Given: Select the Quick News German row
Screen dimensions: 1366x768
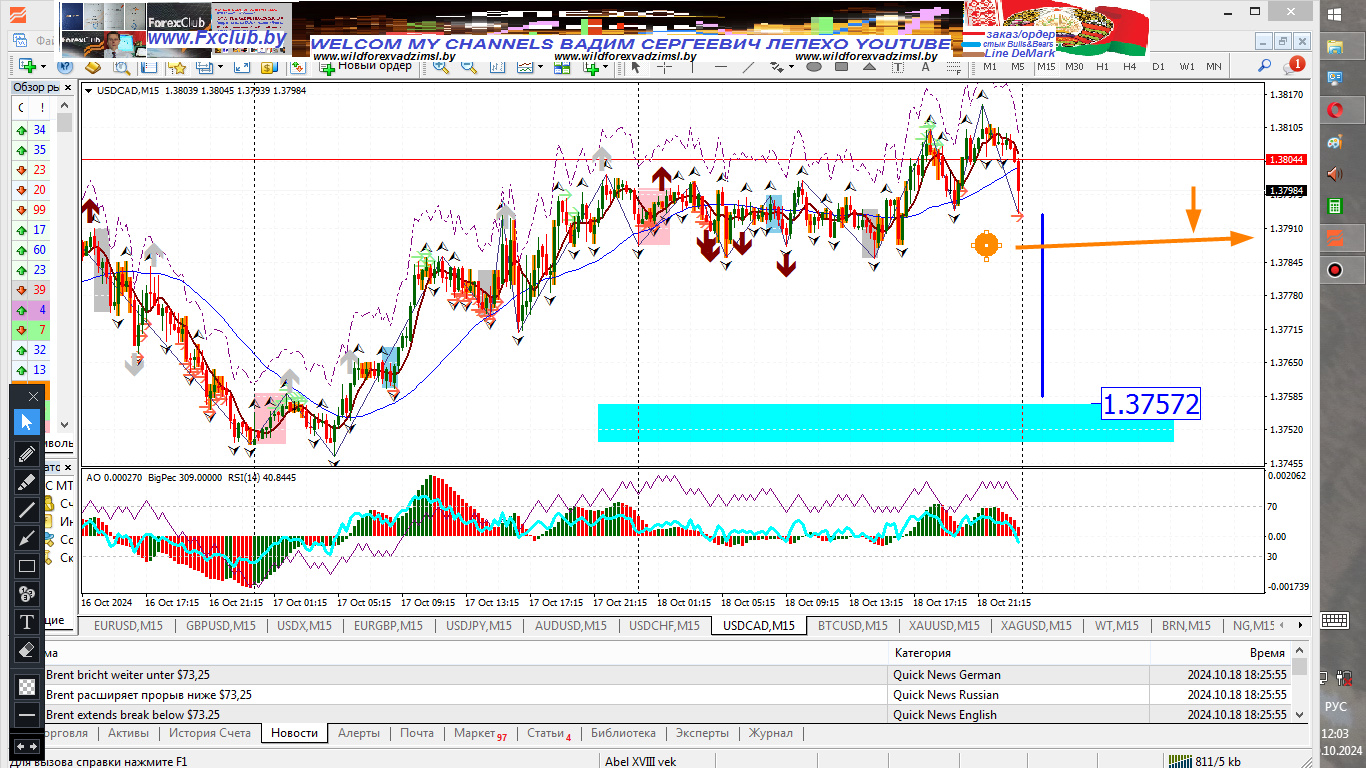Looking at the screenshot, I should click(947, 675).
